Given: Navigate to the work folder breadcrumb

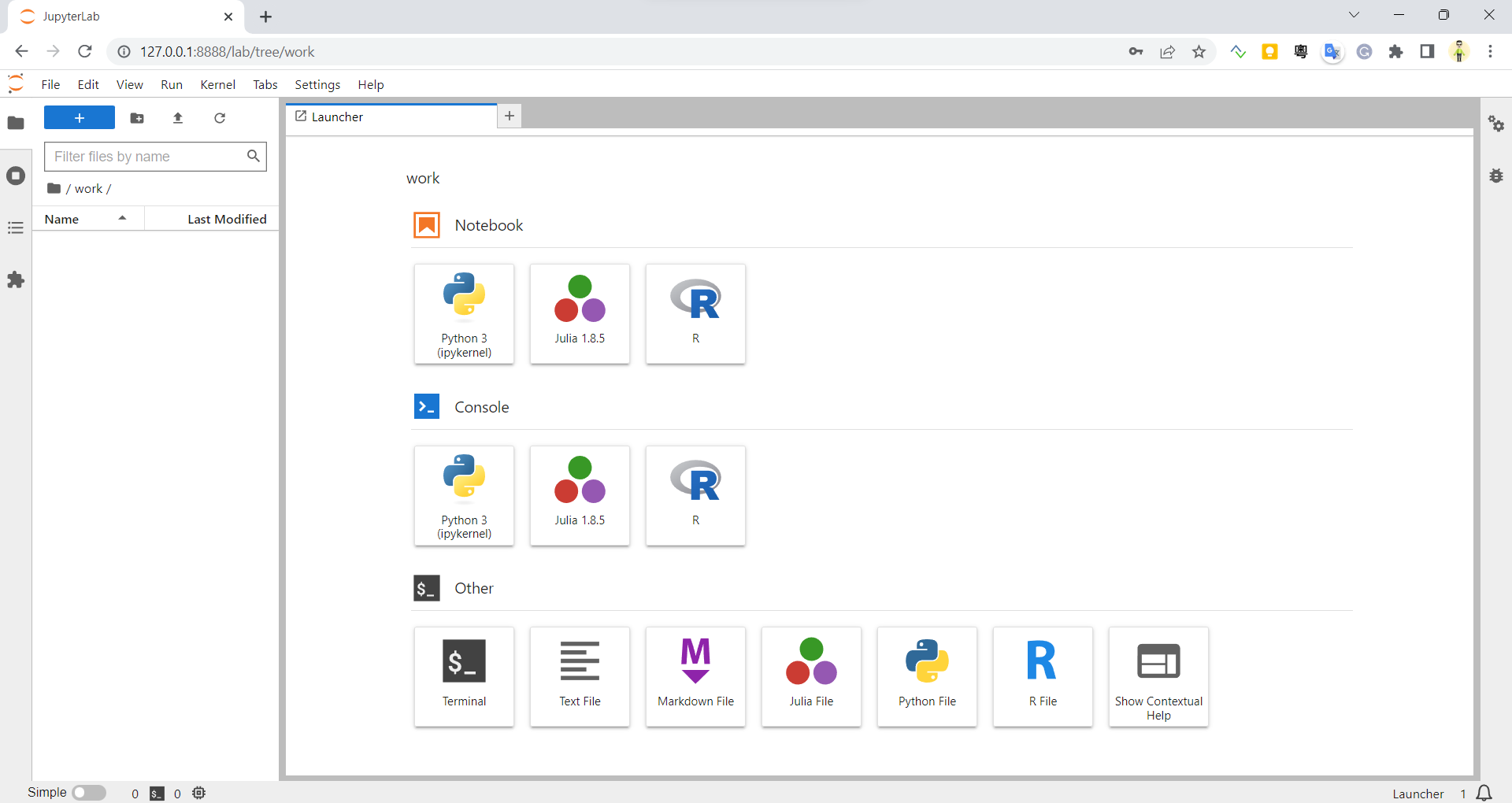Looking at the screenshot, I should click(x=89, y=188).
